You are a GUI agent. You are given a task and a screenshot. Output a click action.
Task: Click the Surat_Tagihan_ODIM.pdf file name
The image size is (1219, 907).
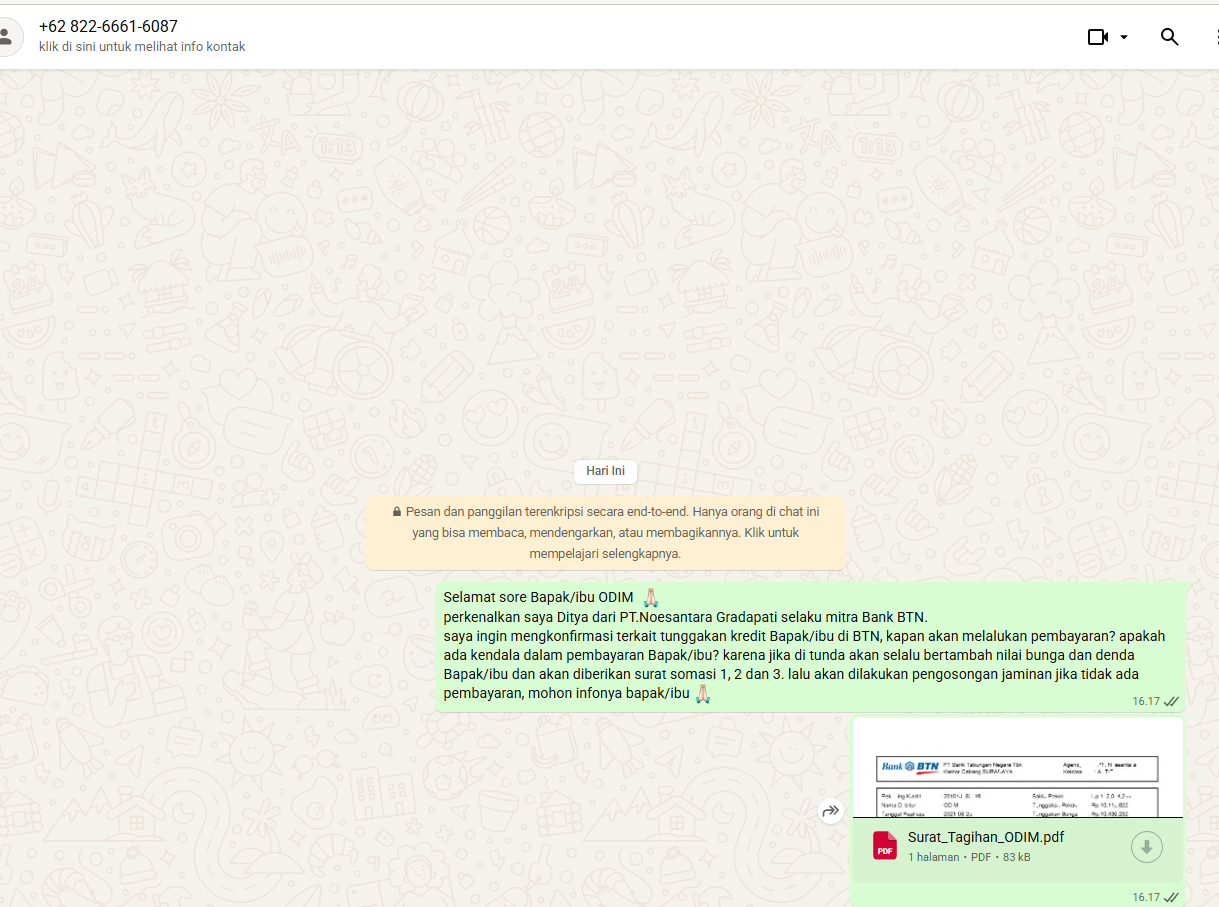tap(985, 837)
